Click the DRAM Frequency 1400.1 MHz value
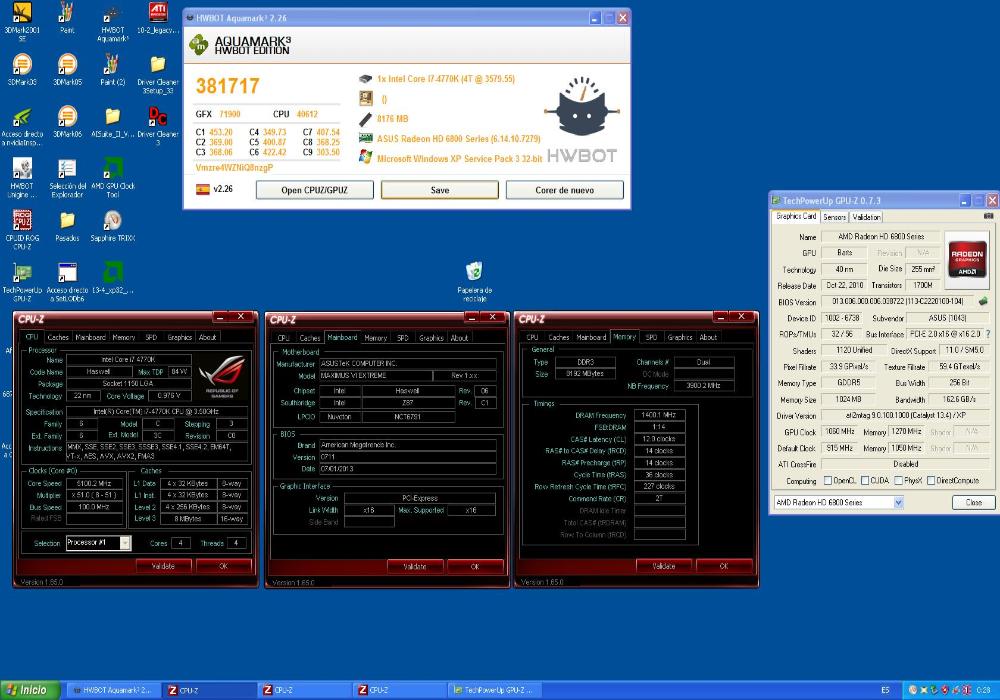Screen dimensions: 1000x700 coord(659,415)
